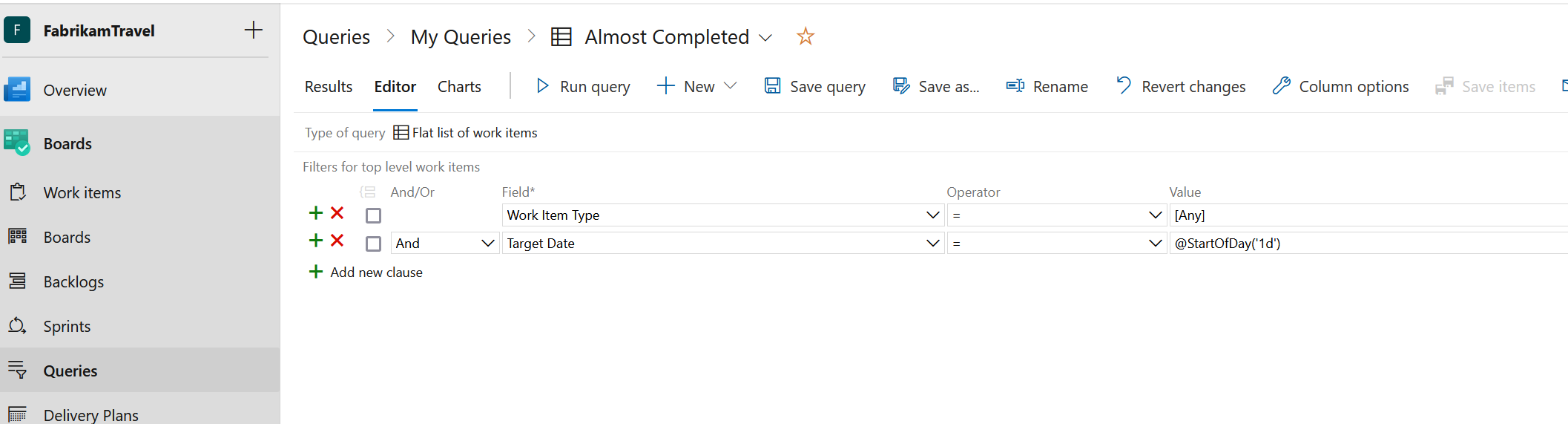This screenshot has height=424, width=1568.
Task: Switch to the Charts tab
Action: coord(459,87)
